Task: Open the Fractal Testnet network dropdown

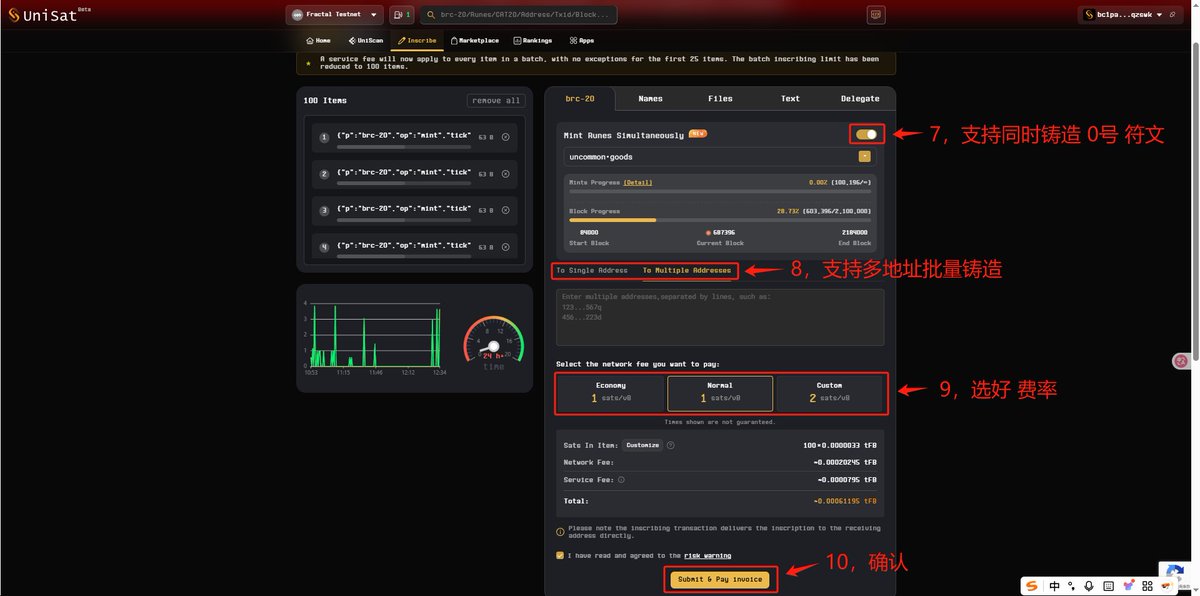Action: [x=334, y=15]
